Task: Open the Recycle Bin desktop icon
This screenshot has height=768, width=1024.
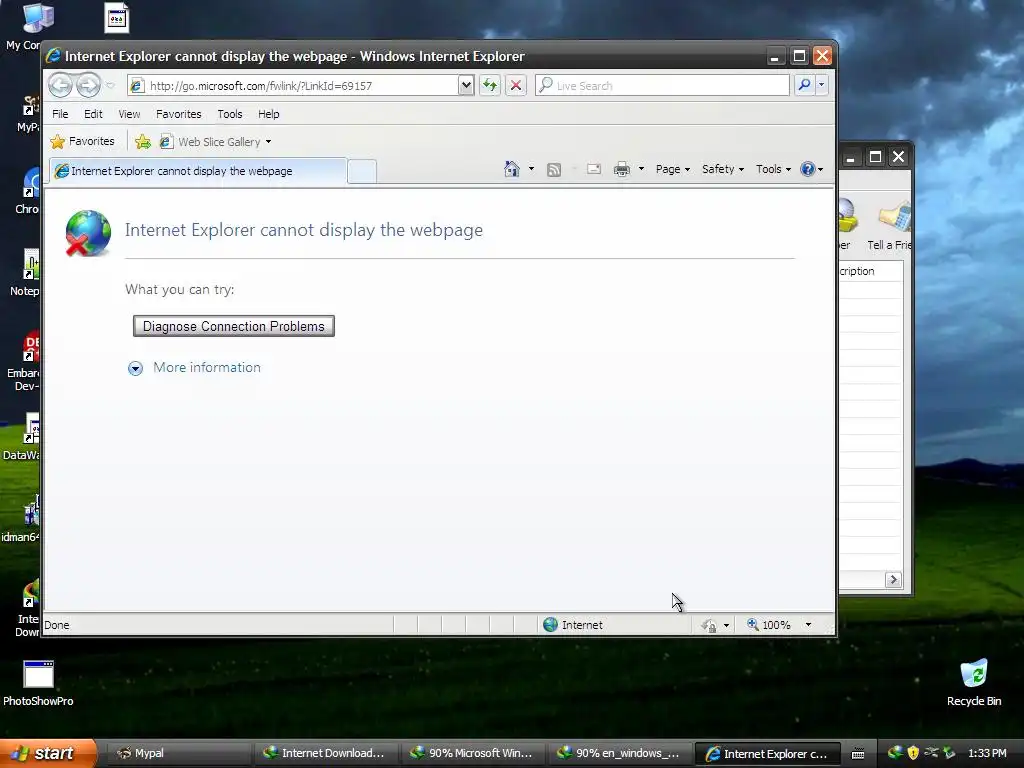Action: pyautogui.click(x=974, y=682)
